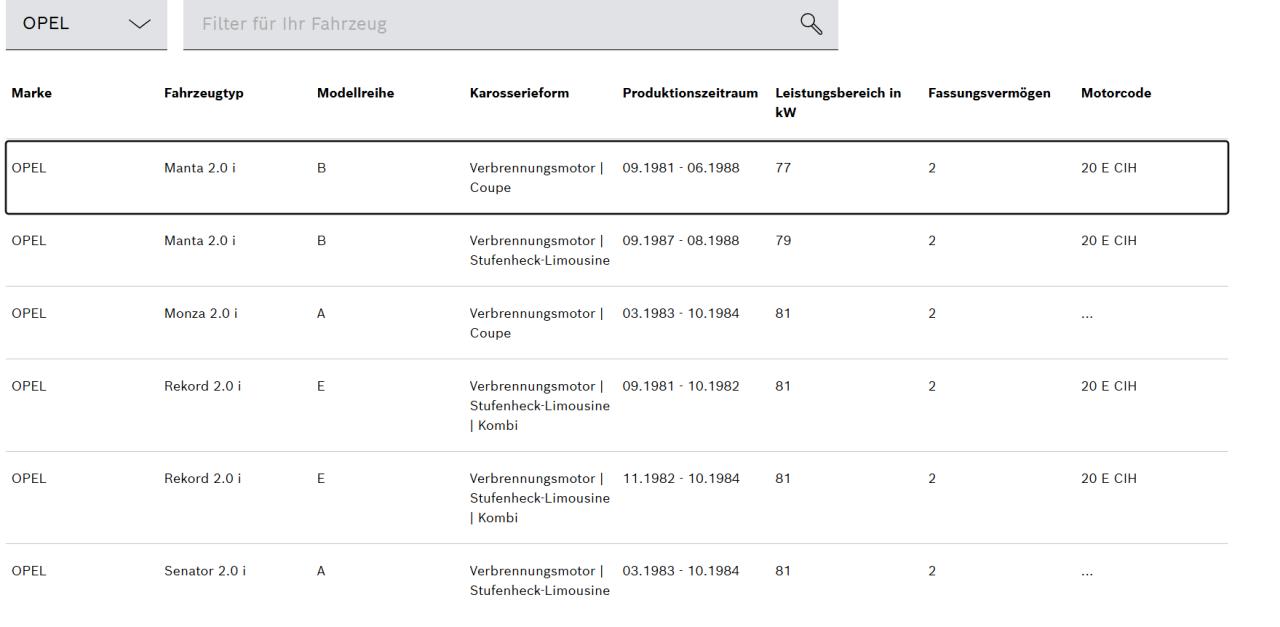
Task: Open the OPEL brand dropdown
Action: (x=85, y=23)
